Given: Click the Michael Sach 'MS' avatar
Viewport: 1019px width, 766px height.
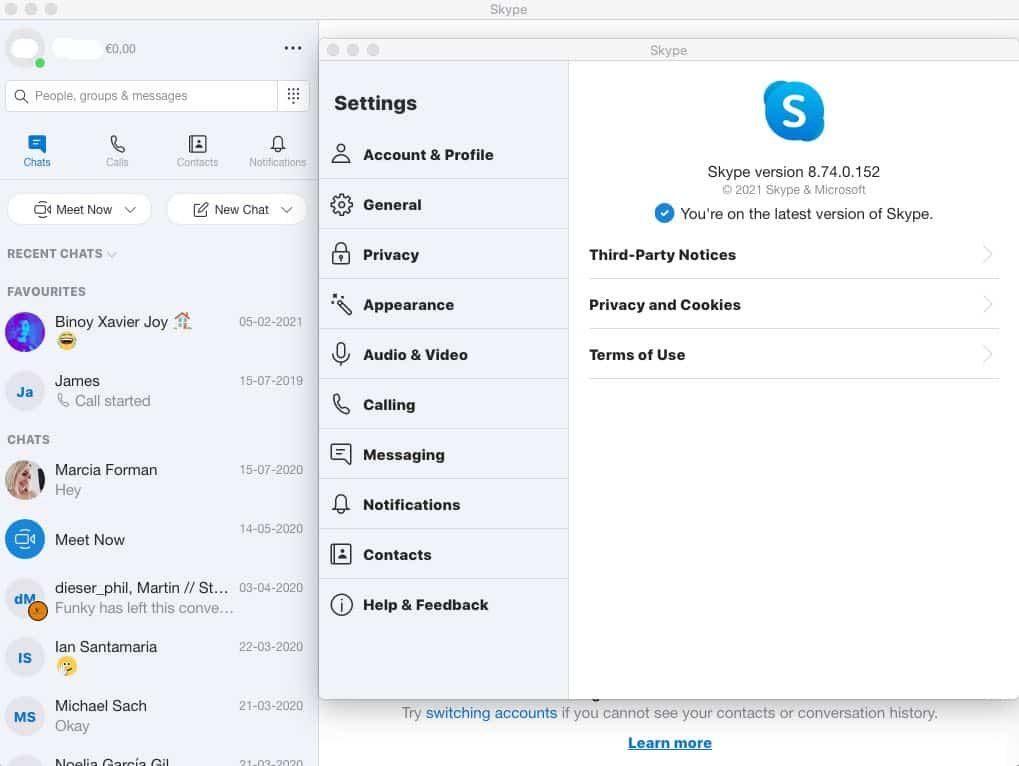Looking at the screenshot, I should (x=25, y=717).
